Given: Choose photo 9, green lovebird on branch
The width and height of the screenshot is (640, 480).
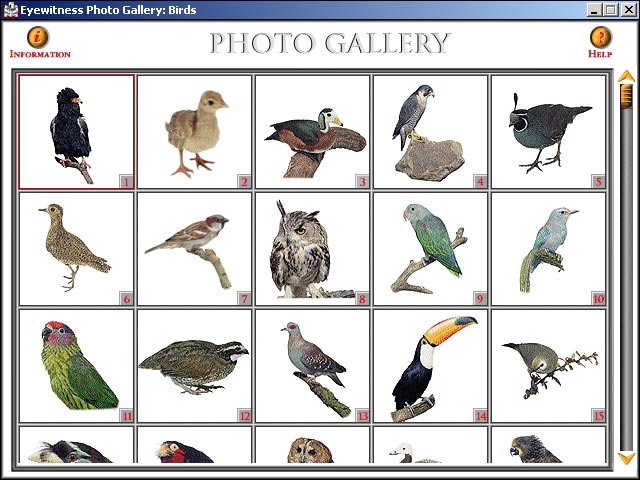Looking at the screenshot, I should pos(431,249).
